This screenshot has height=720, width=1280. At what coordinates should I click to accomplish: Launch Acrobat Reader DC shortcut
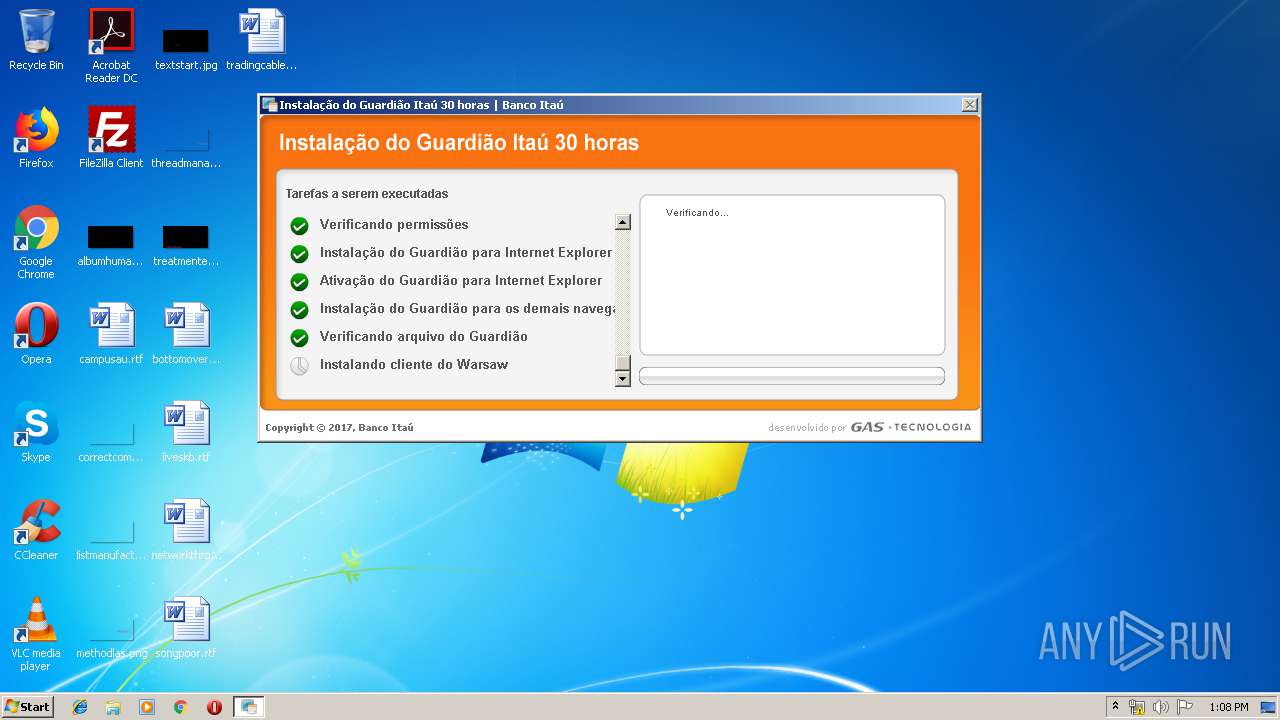[111, 46]
